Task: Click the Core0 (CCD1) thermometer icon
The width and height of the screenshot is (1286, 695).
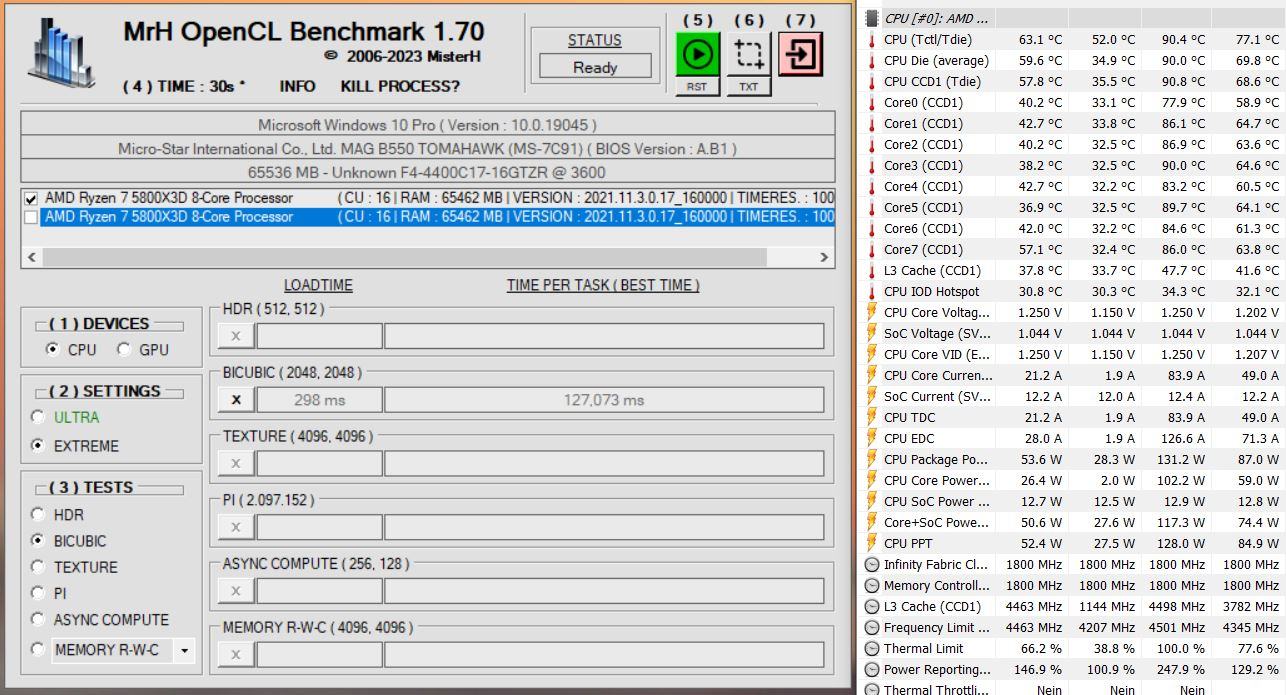Action: (872, 103)
